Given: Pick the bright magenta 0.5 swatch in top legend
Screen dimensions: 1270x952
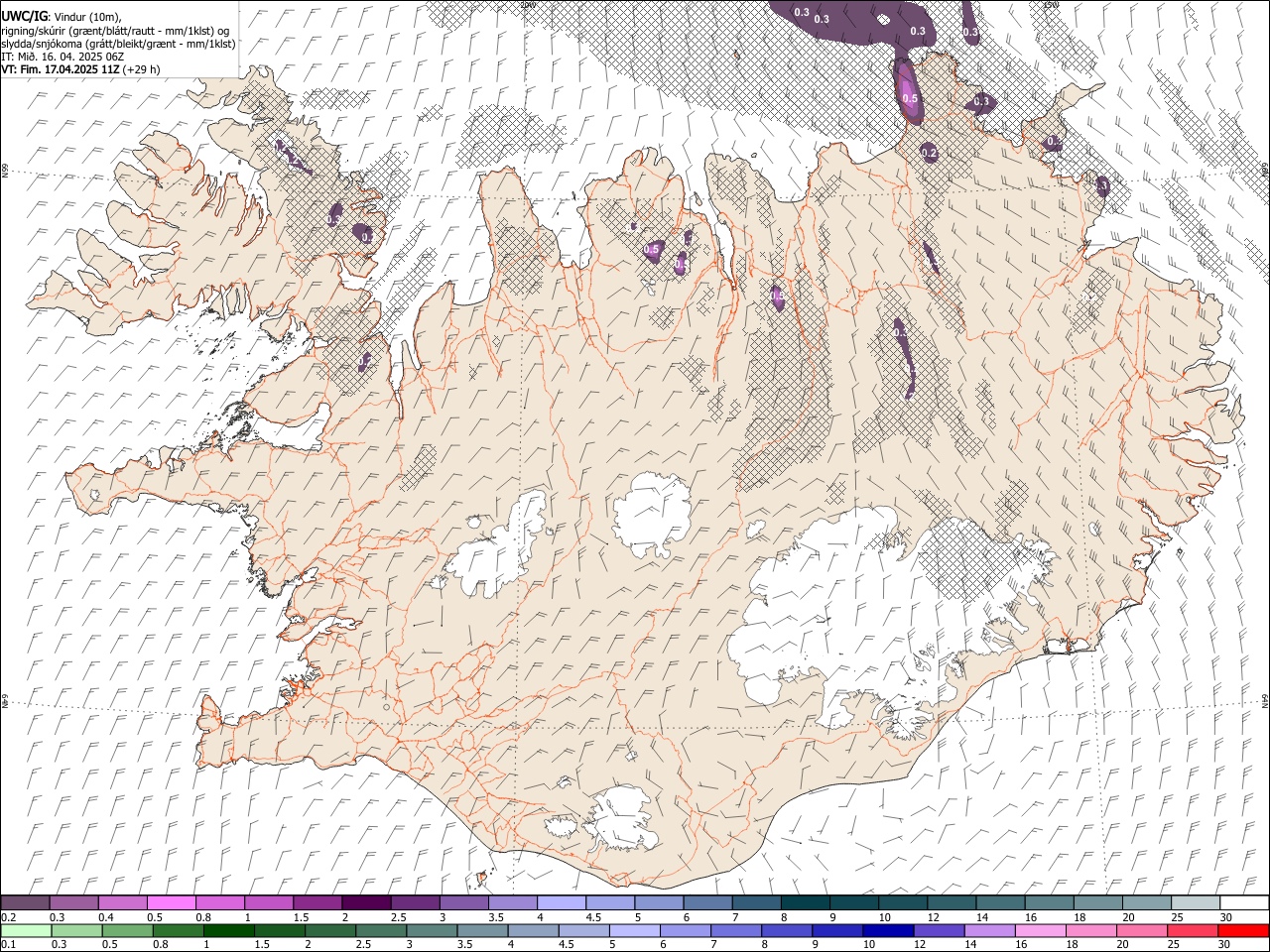Looking at the screenshot, I should (171, 902).
